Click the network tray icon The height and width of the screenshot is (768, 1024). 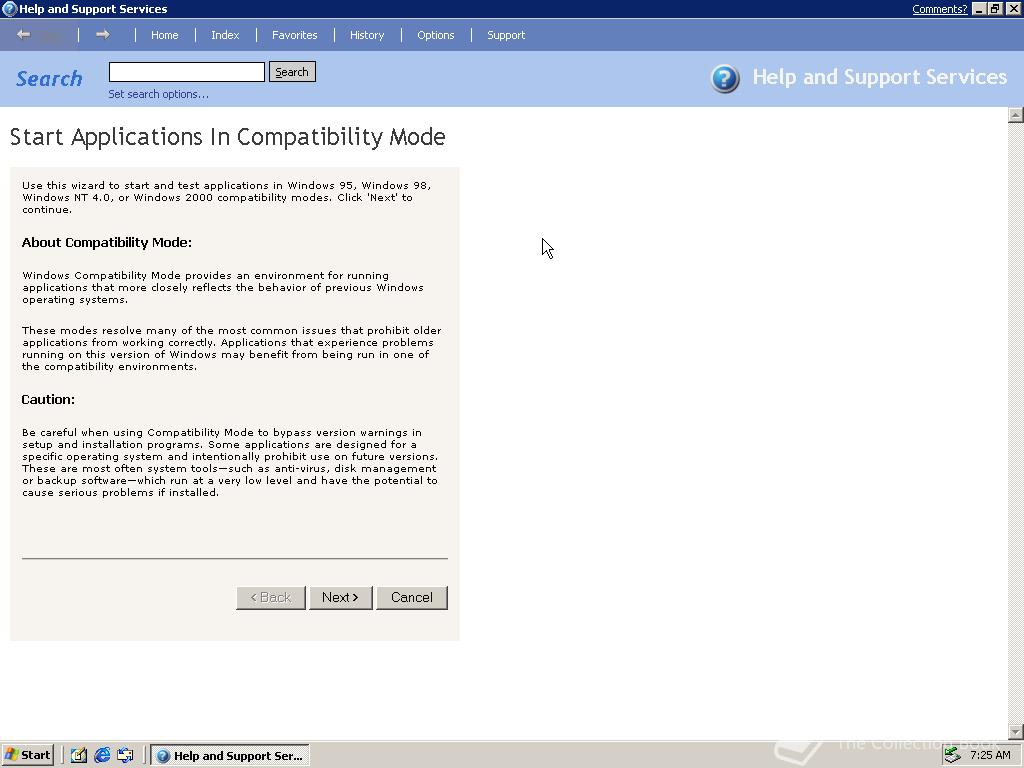click(x=953, y=755)
